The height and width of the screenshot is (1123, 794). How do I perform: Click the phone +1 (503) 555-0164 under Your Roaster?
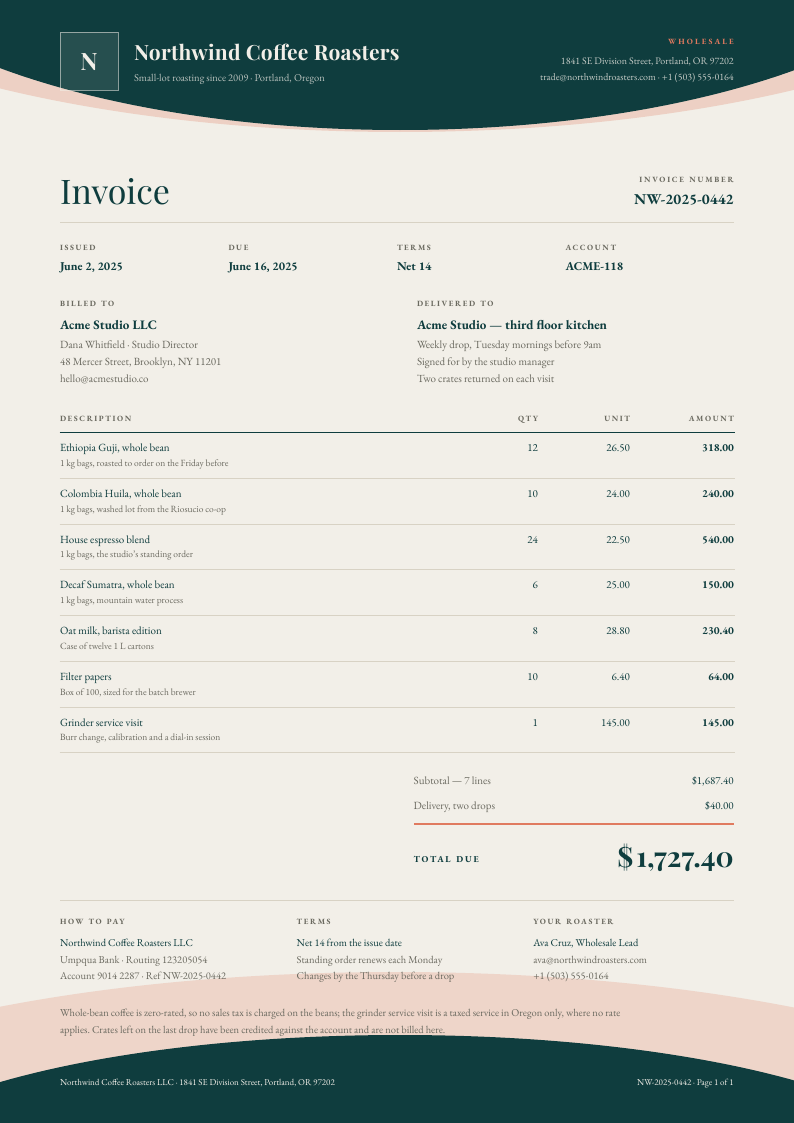571,975
